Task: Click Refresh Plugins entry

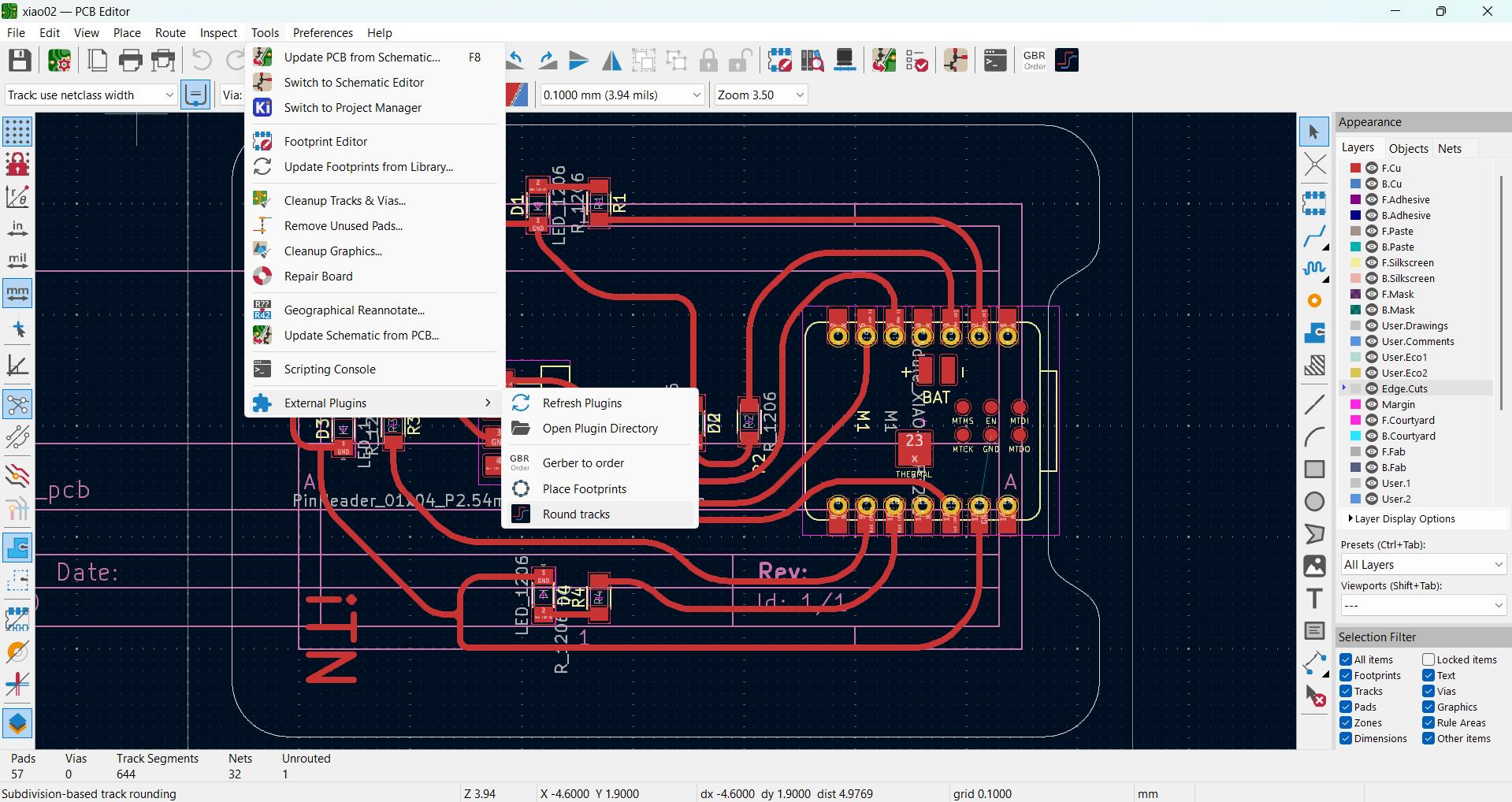Action: (600, 403)
